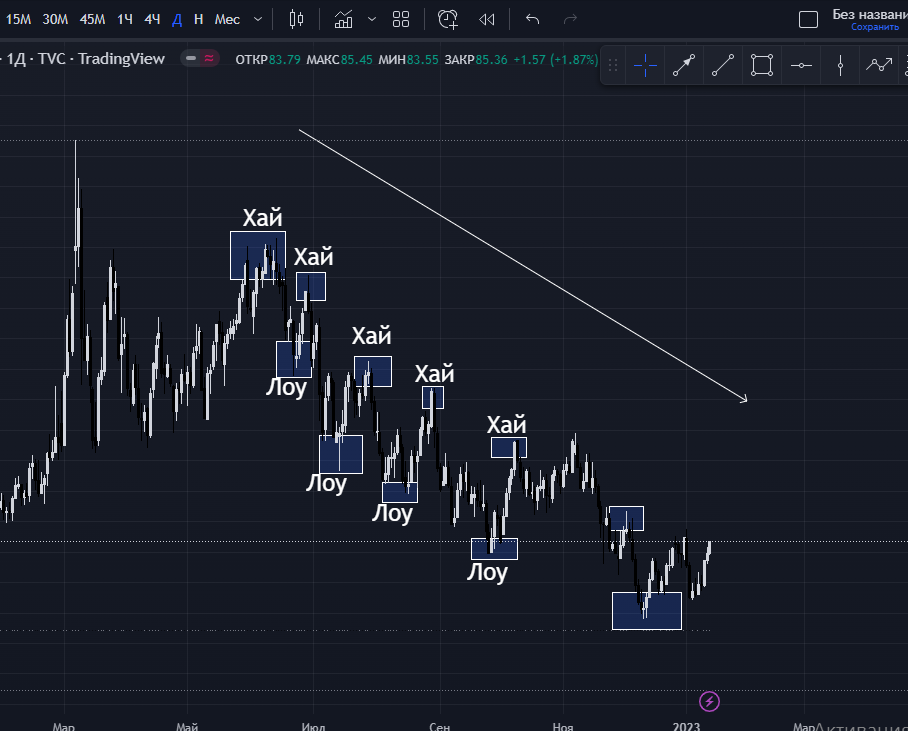Switch to the 4Ч timeframe
Image resolution: width=908 pixels, height=731 pixels.
[152, 20]
